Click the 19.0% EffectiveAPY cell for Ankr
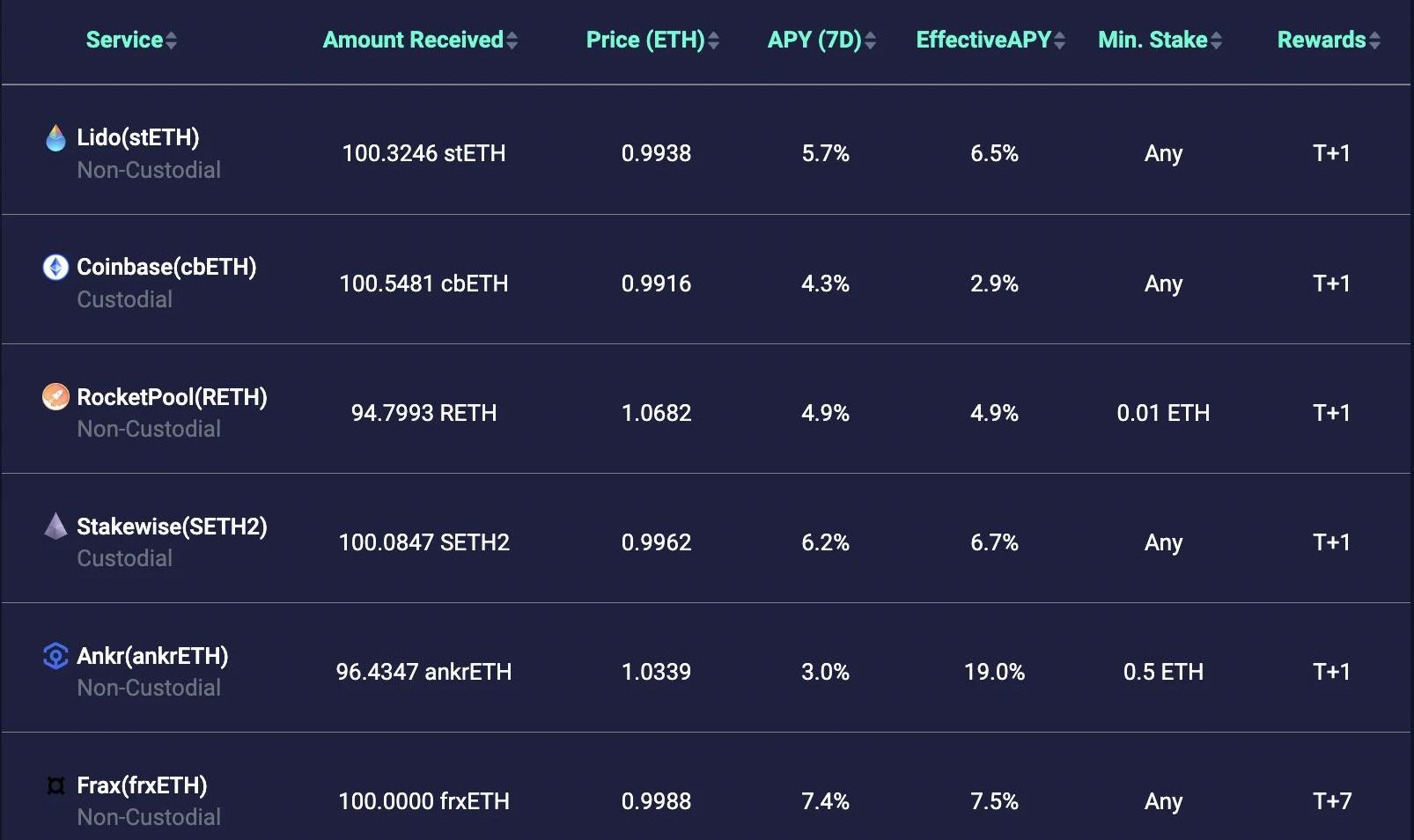This screenshot has width=1414, height=840. click(x=994, y=673)
